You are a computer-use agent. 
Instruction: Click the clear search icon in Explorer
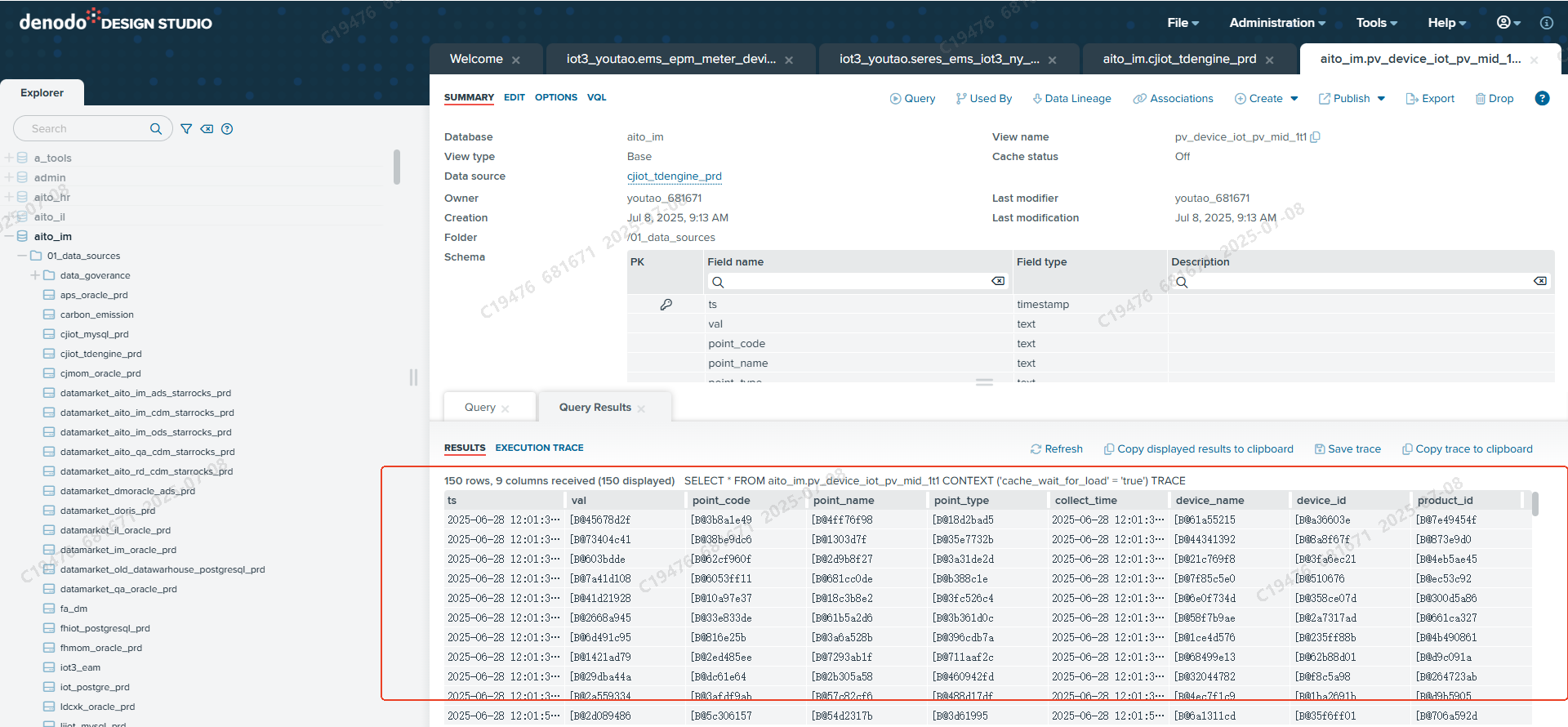(207, 129)
